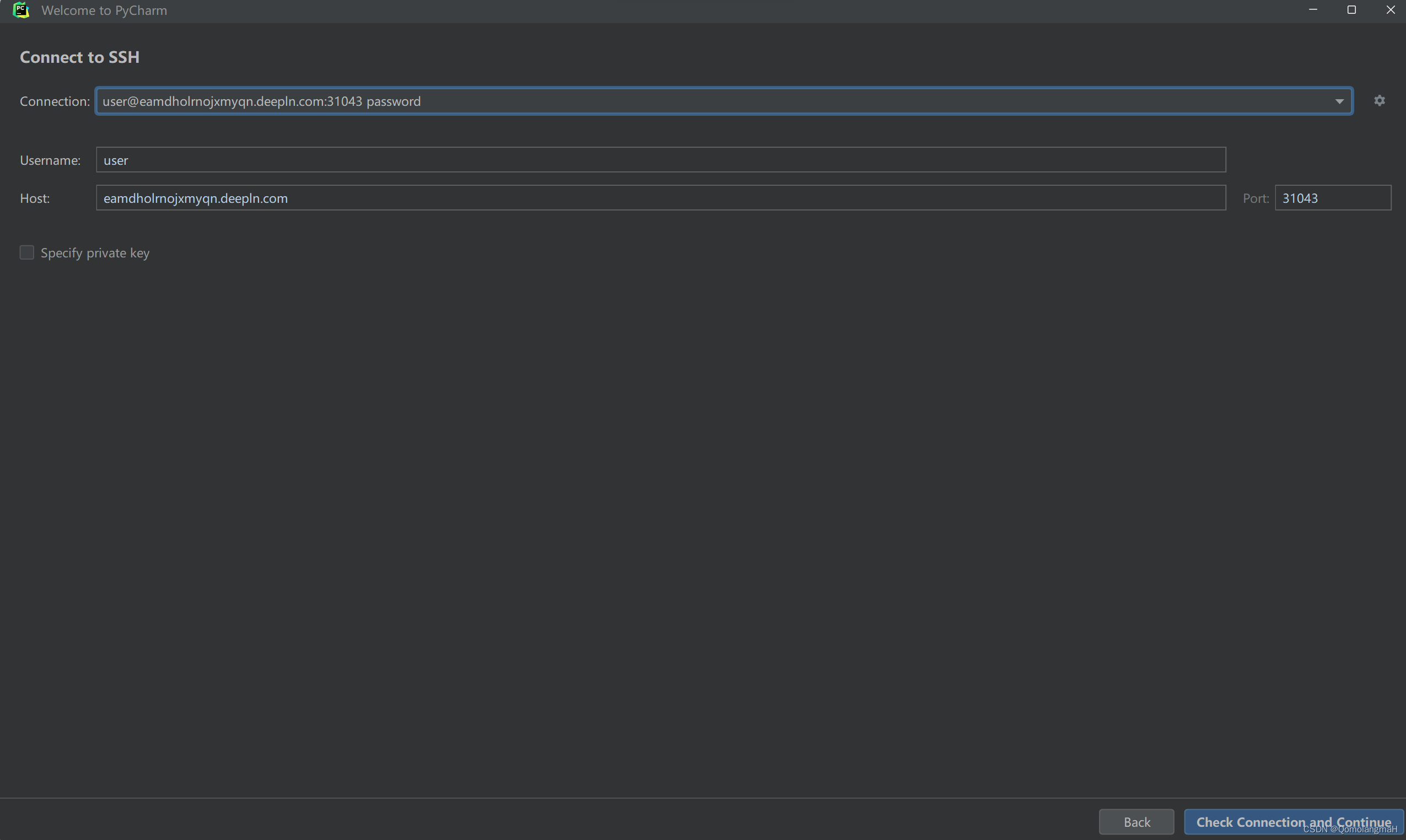Image resolution: width=1406 pixels, height=840 pixels.
Task: Click the Back button
Action: tap(1136, 821)
